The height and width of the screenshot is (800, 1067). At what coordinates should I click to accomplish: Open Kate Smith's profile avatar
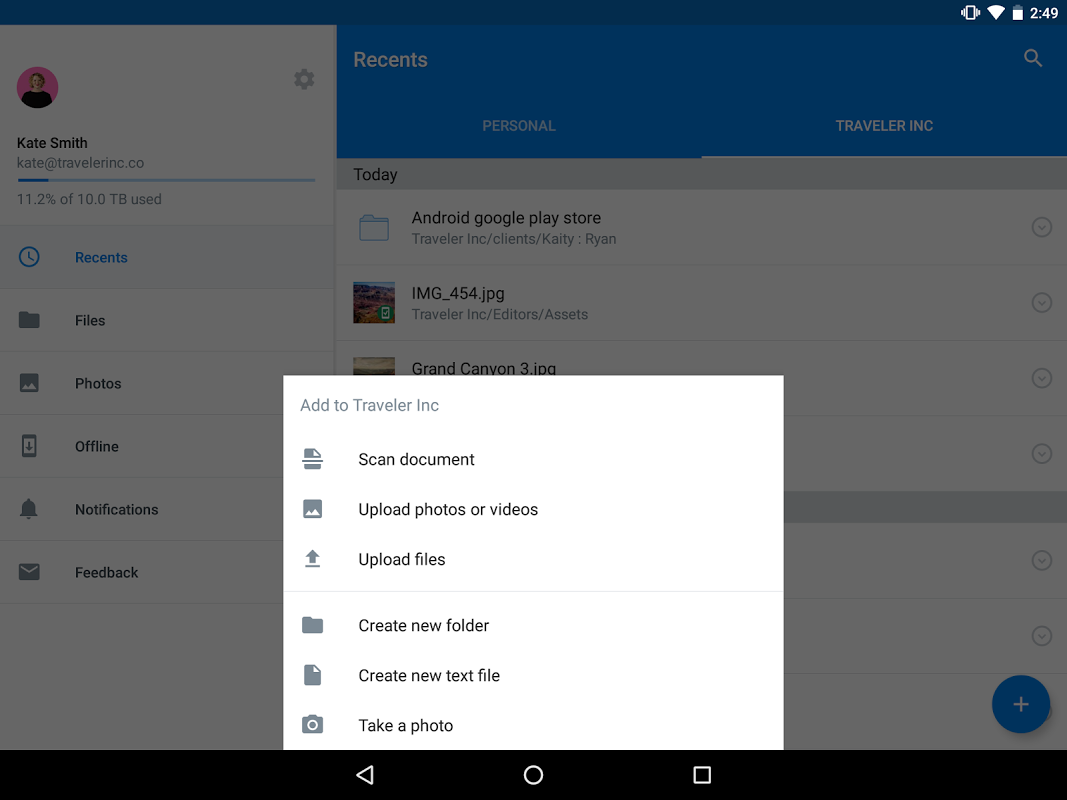[x=37, y=87]
